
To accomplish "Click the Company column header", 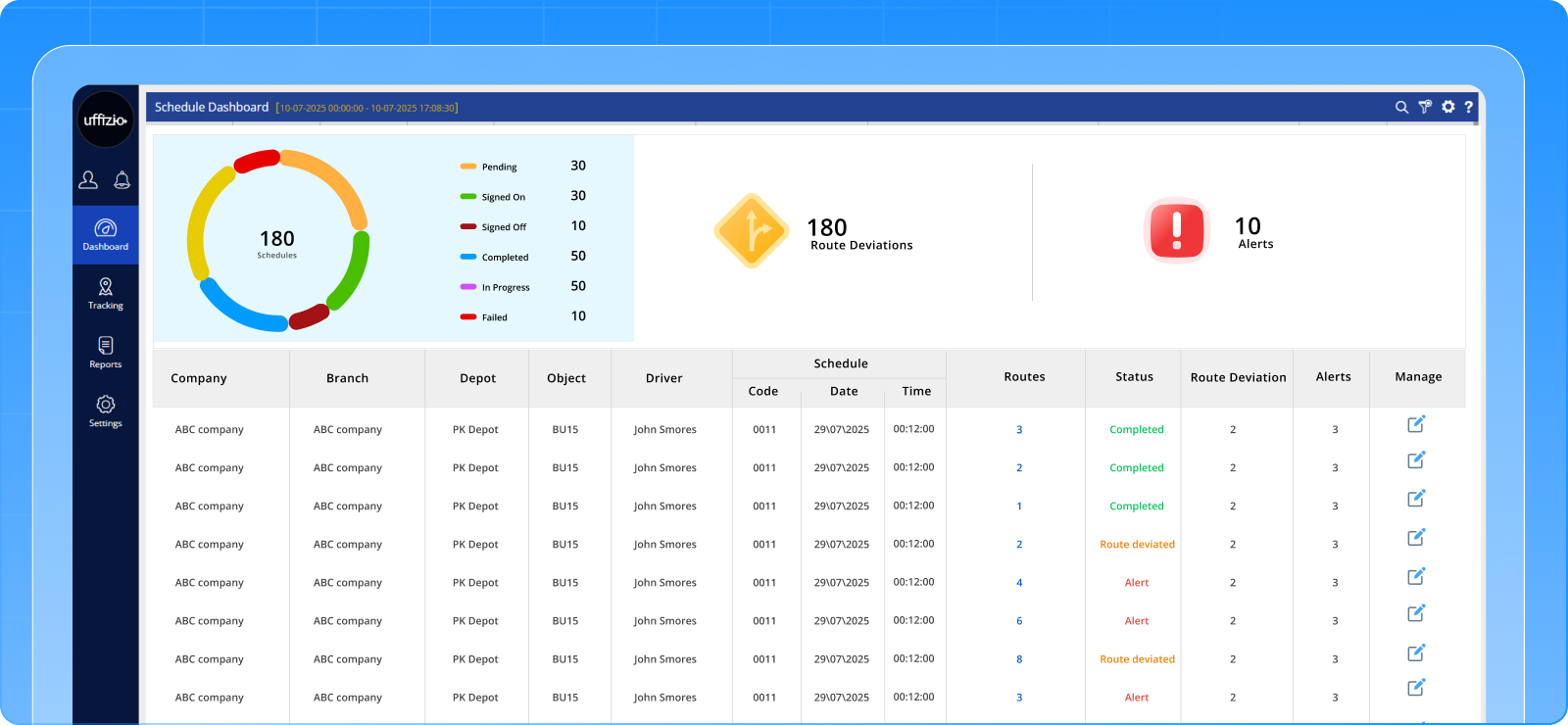I will point(199,378).
